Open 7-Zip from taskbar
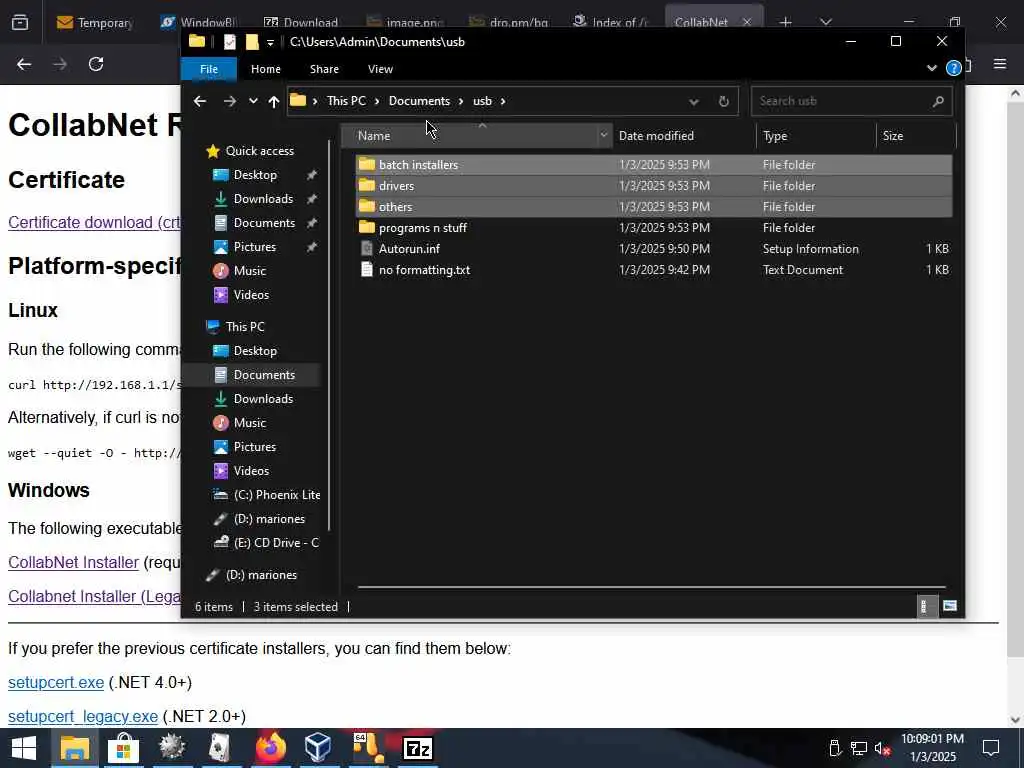 [x=418, y=748]
